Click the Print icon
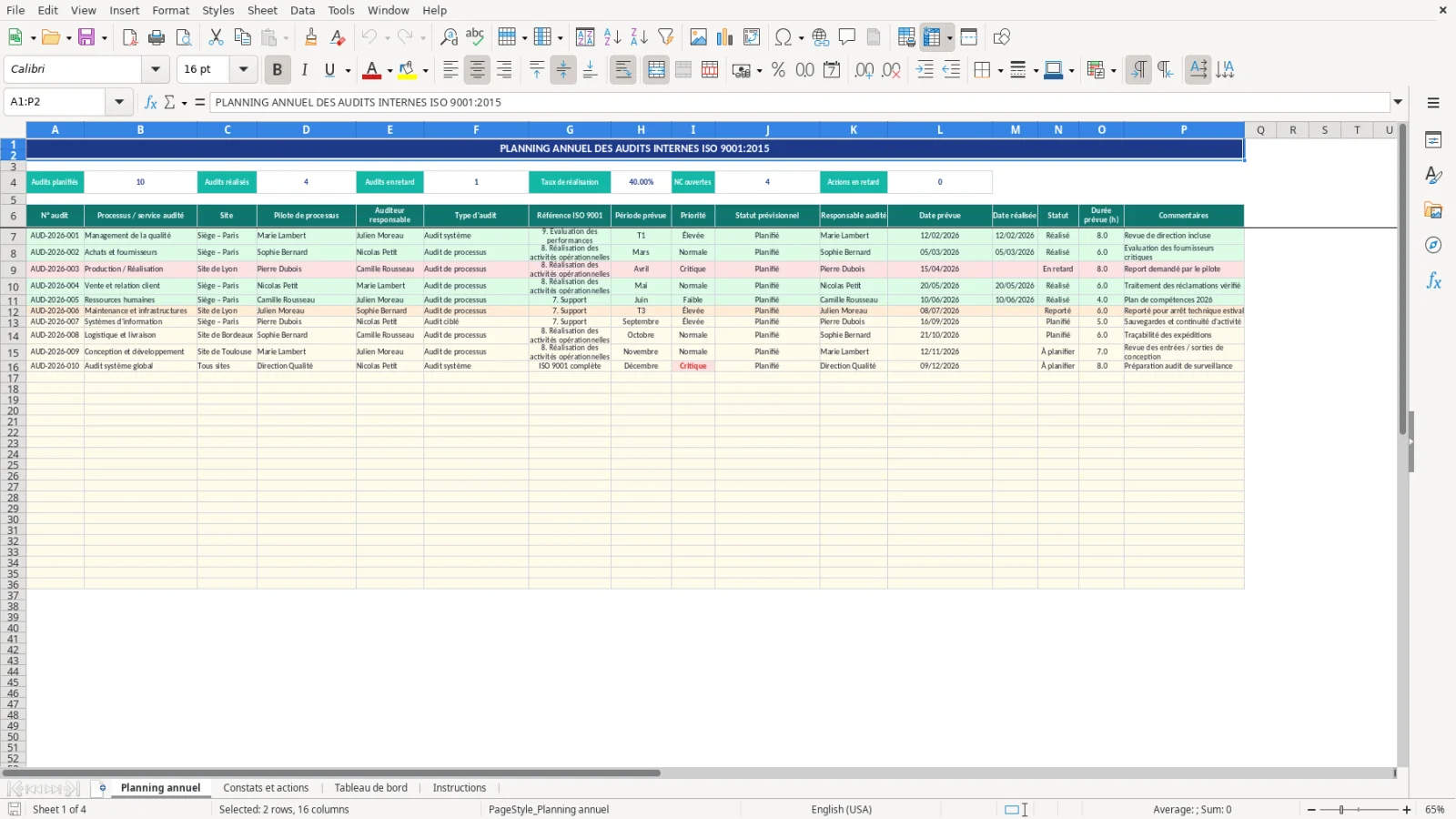This screenshot has width=1456, height=819. (157, 37)
